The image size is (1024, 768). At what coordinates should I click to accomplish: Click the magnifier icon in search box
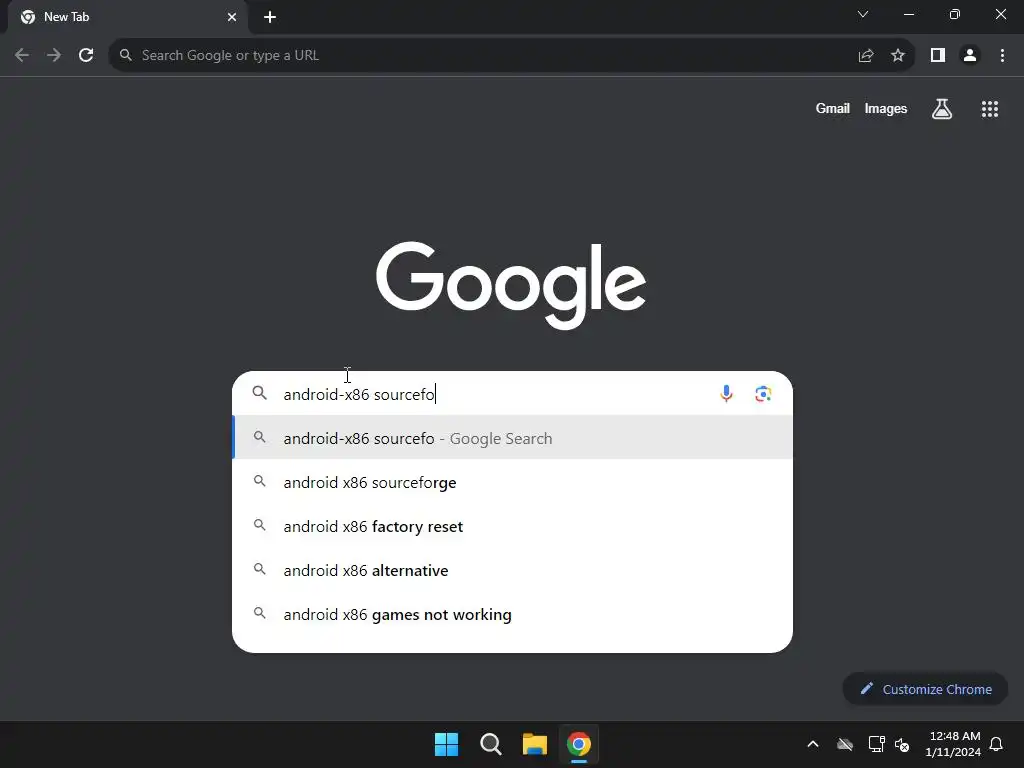tap(260, 393)
